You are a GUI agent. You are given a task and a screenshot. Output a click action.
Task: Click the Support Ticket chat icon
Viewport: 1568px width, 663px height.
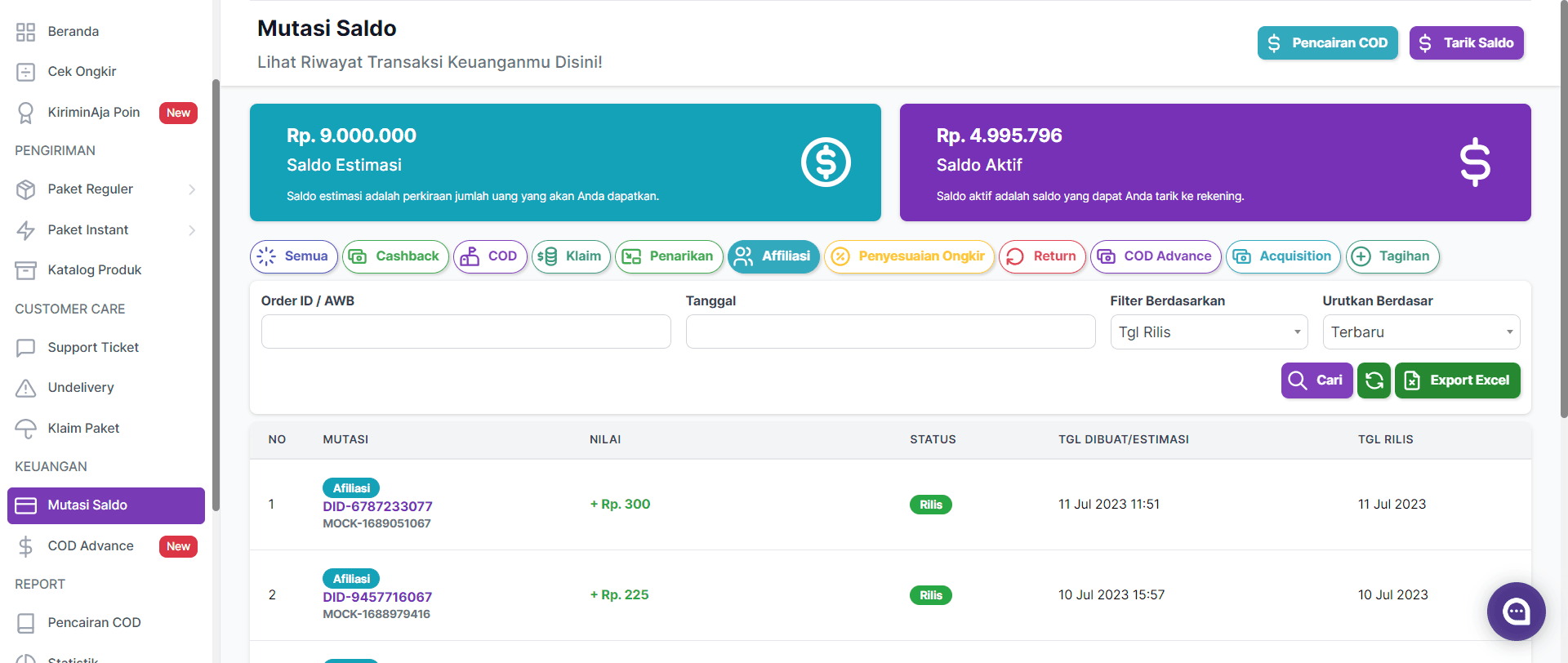[26, 348]
